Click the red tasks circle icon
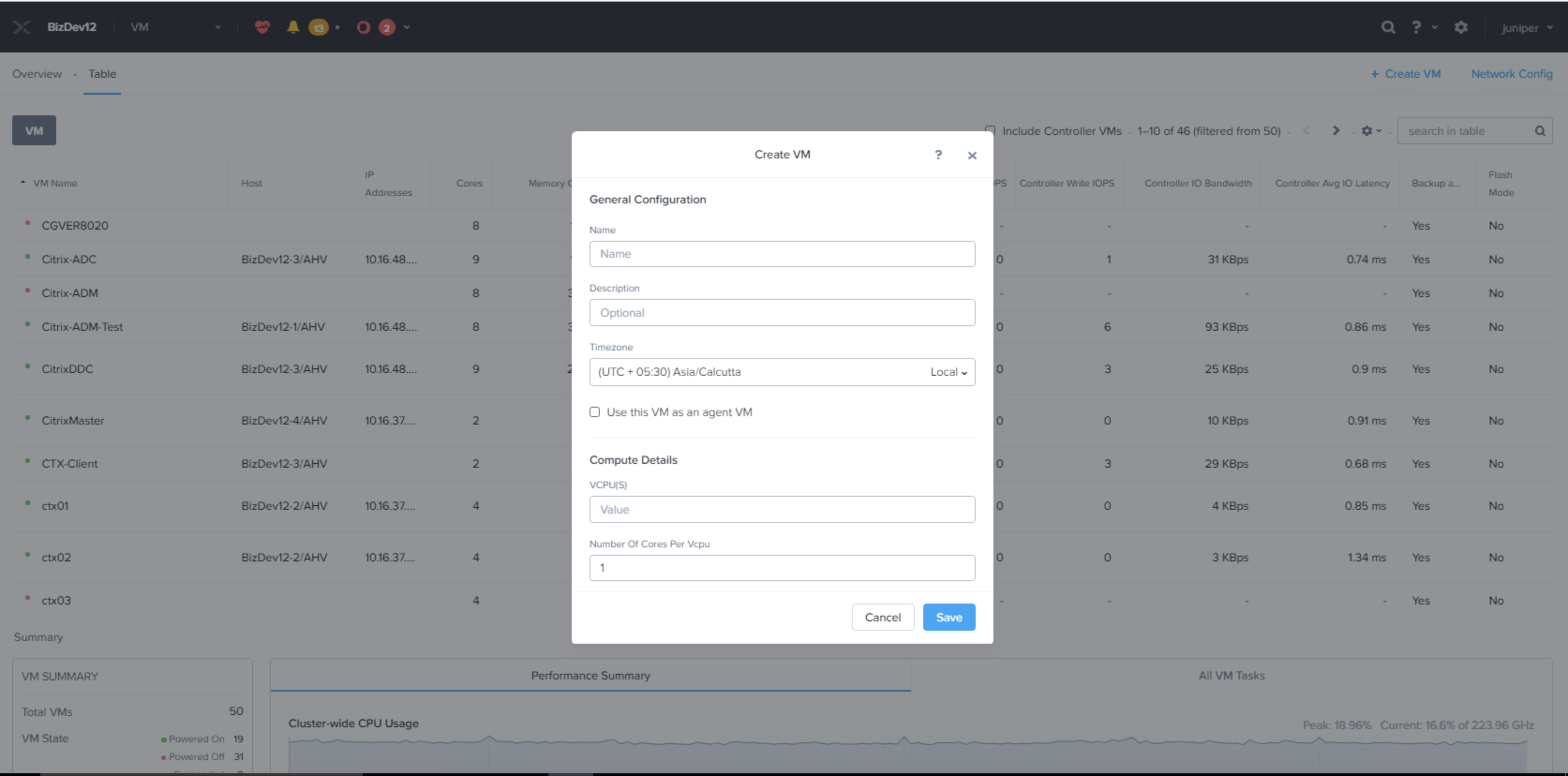This screenshot has width=1568, height=776. tap(363, 27)
